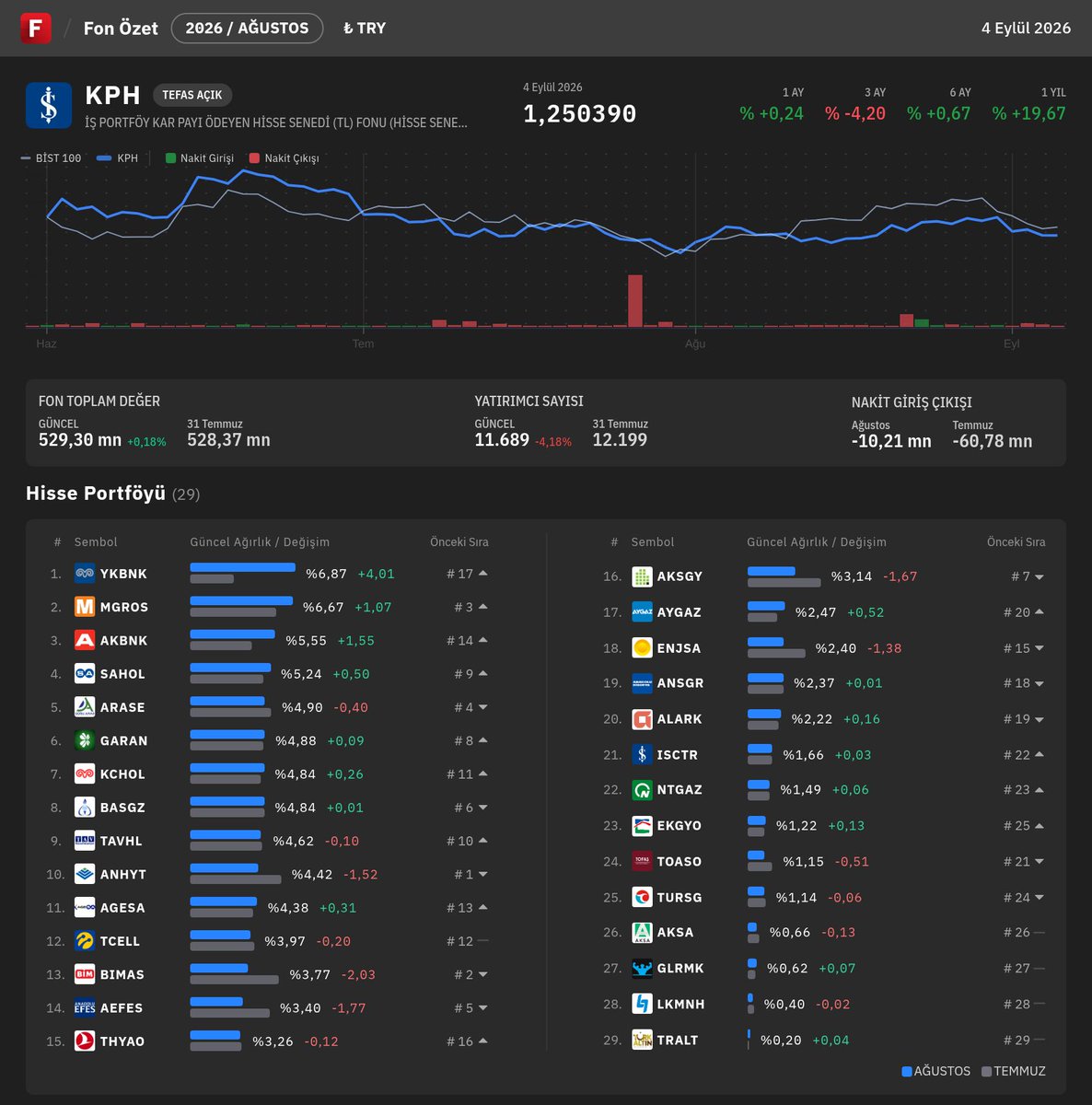The height and width of the screenshot is (1105, 1092).
Task: Click the KCHOL stock logo
Action: (85, 773)
